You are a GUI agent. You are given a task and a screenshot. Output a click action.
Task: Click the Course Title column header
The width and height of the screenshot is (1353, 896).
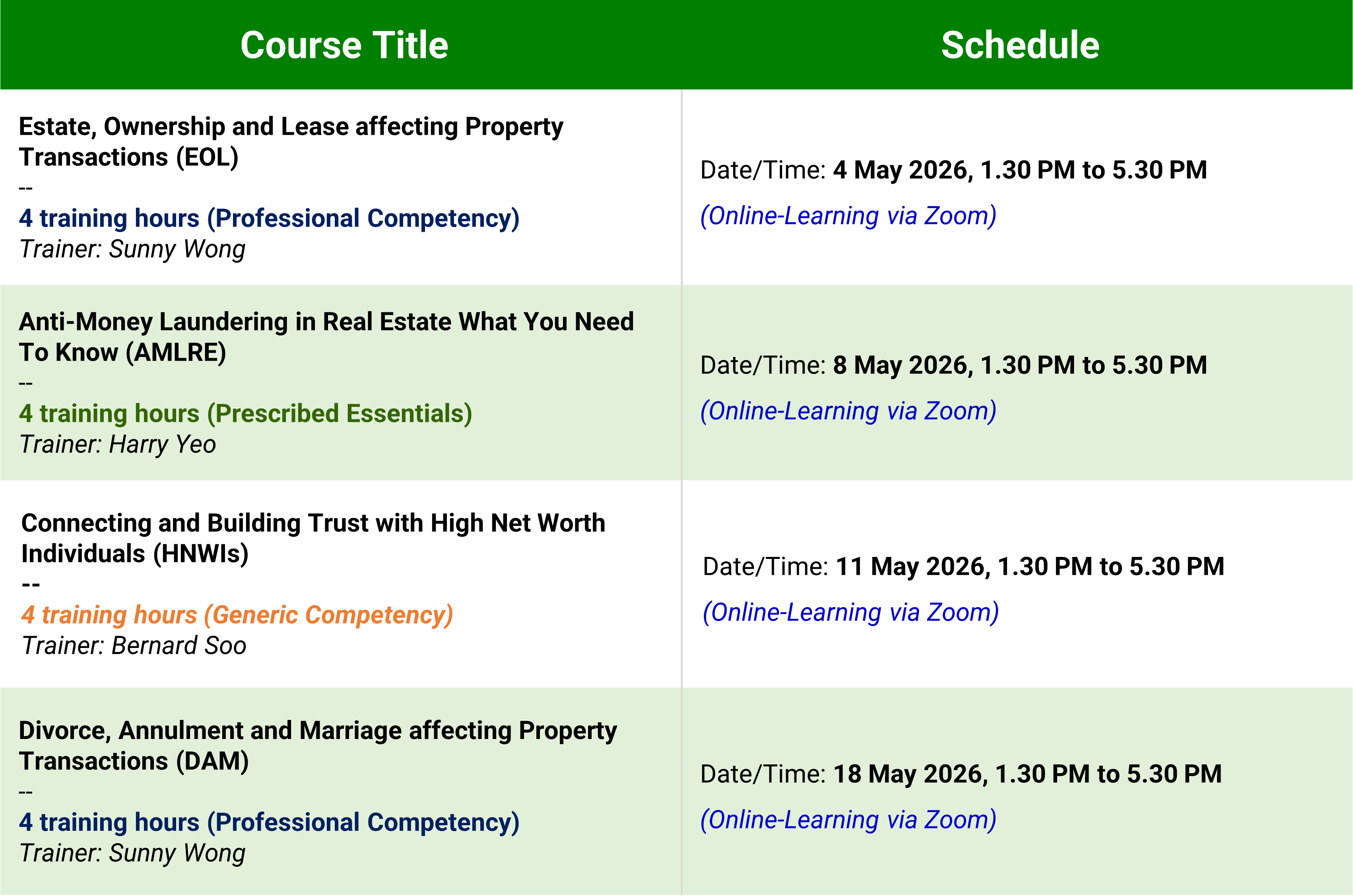(x=344, y=45)
